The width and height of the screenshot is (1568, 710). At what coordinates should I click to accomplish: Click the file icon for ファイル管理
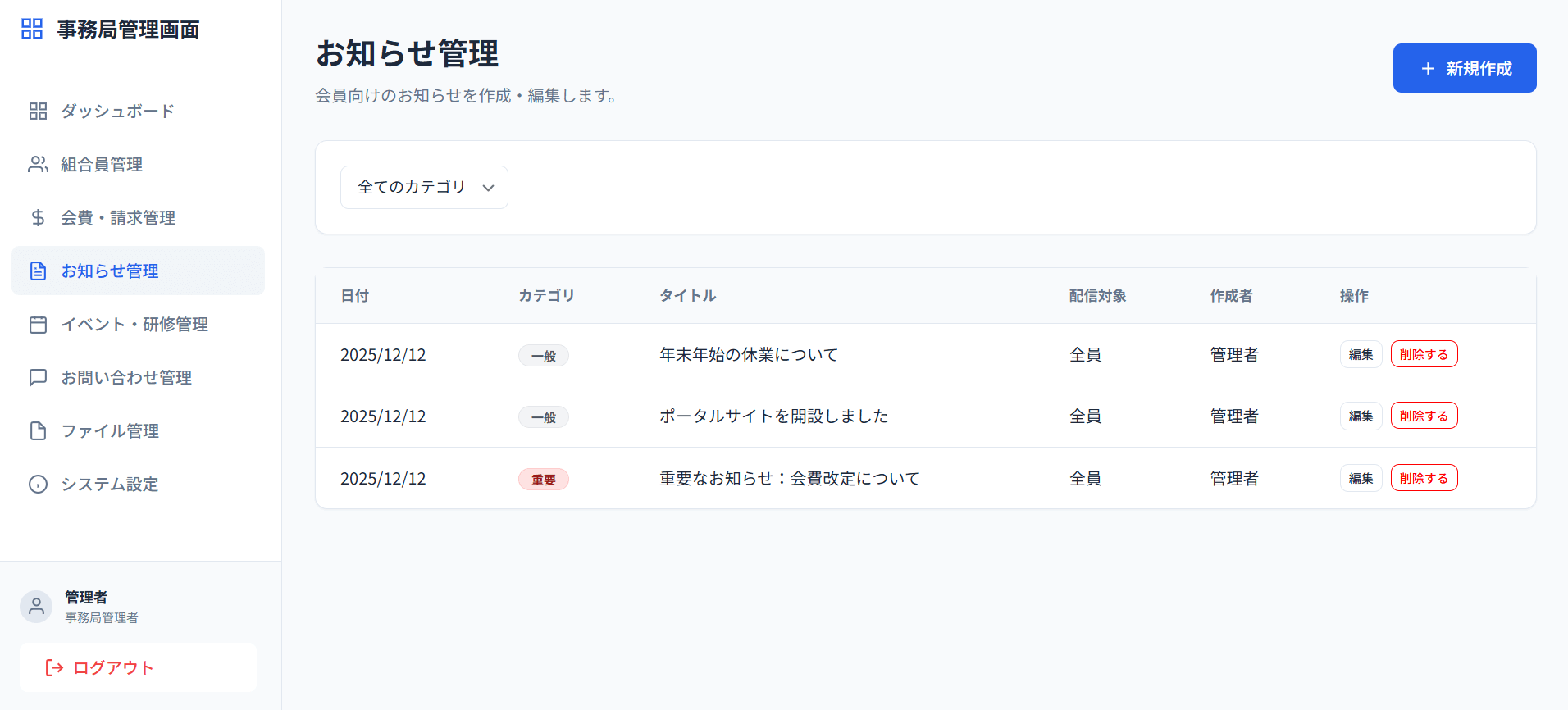click(x=38, y=431)
